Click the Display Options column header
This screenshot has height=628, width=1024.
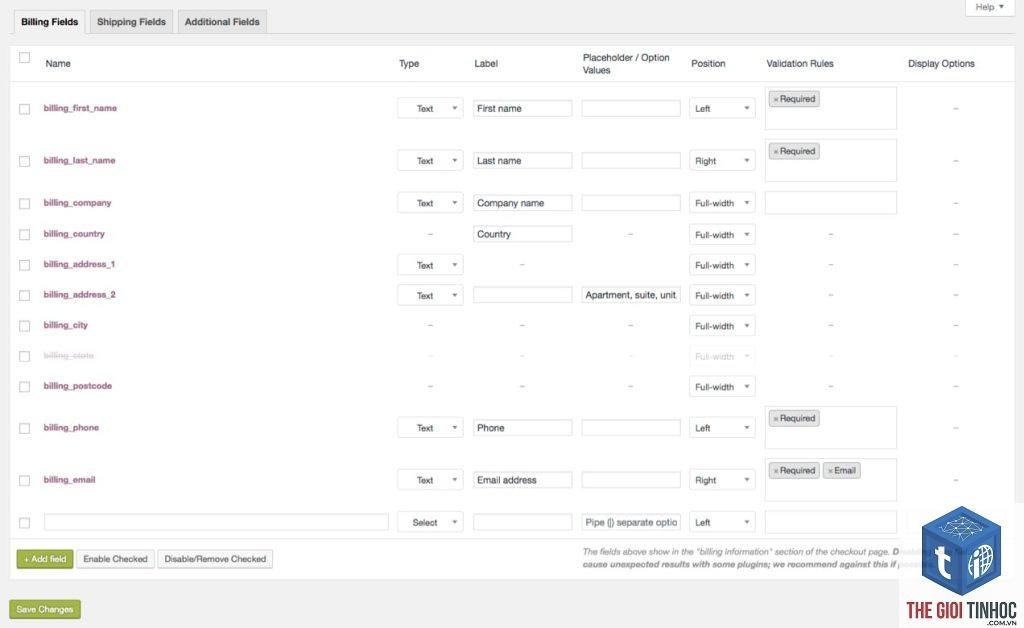pos(941,63)
